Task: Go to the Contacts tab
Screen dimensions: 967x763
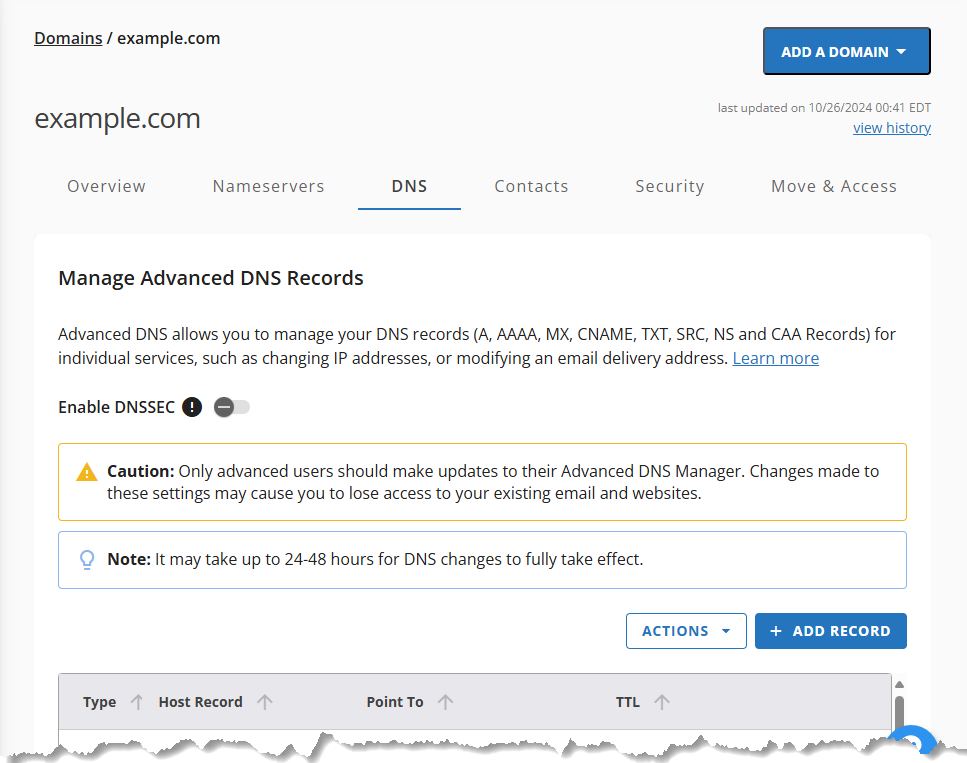Action: (531, 186)
